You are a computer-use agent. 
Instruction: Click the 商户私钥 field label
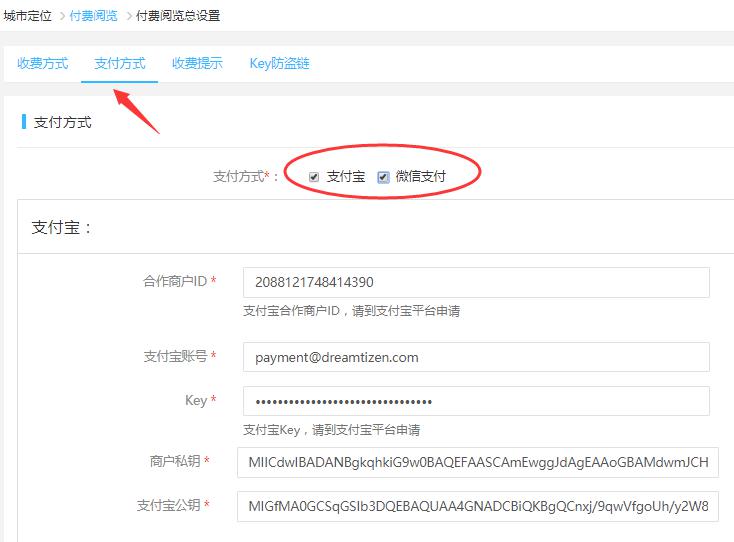pyautogui.click(x=173, y=461)
